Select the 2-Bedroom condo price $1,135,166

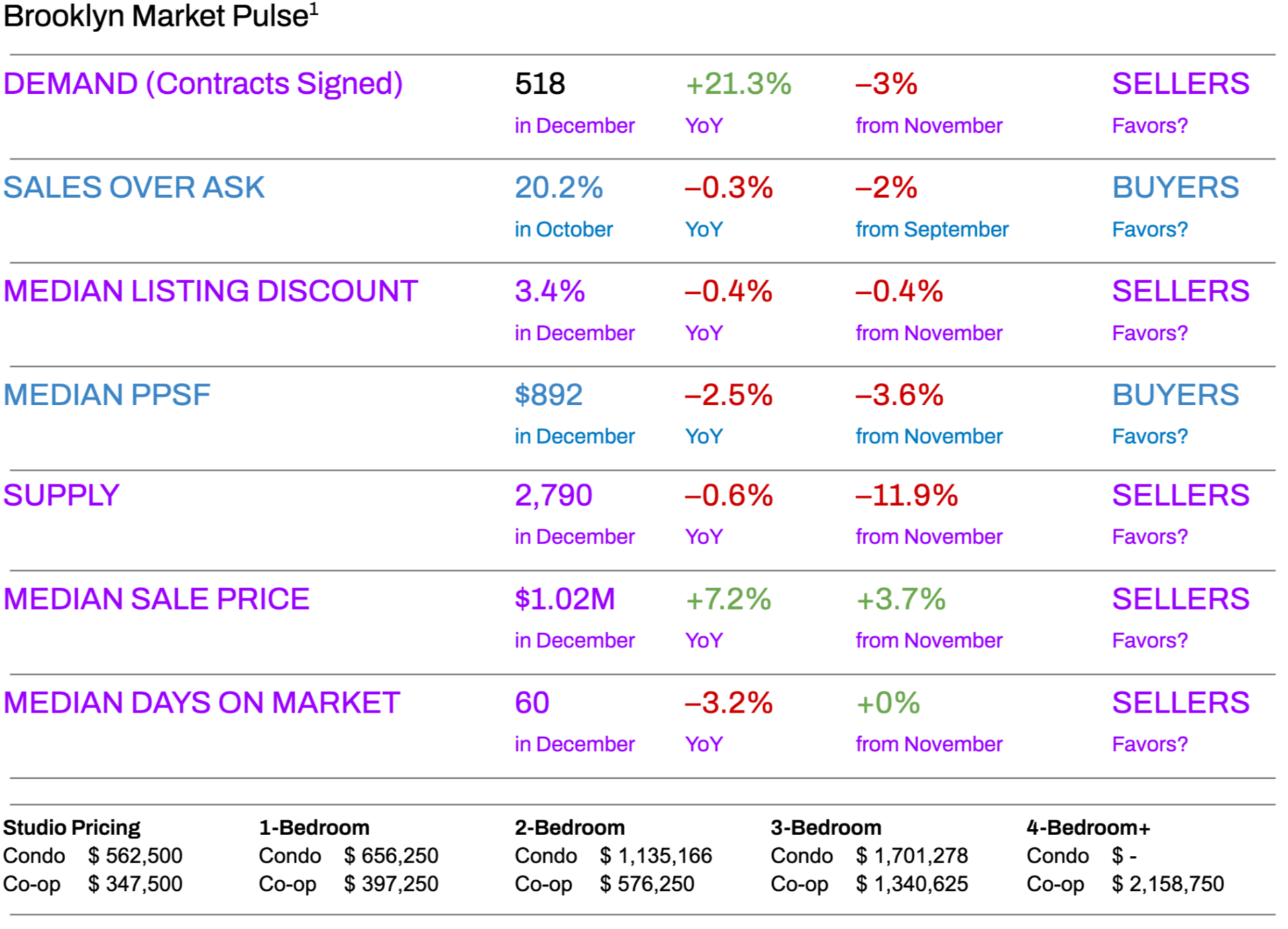click(x=655, y=856)
